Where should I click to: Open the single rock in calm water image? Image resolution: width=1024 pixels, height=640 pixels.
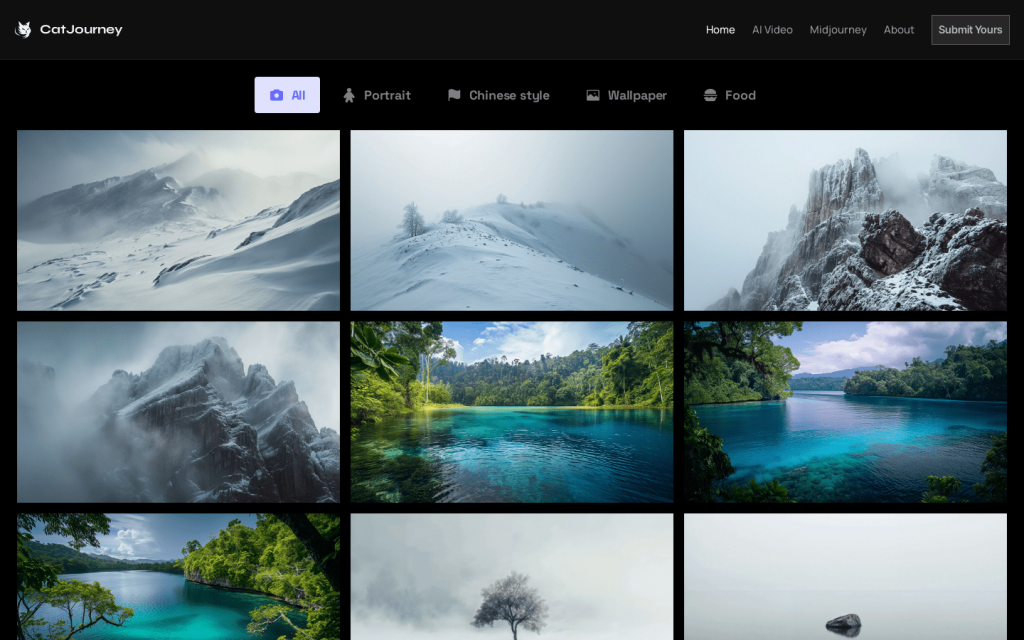(845, 577)
